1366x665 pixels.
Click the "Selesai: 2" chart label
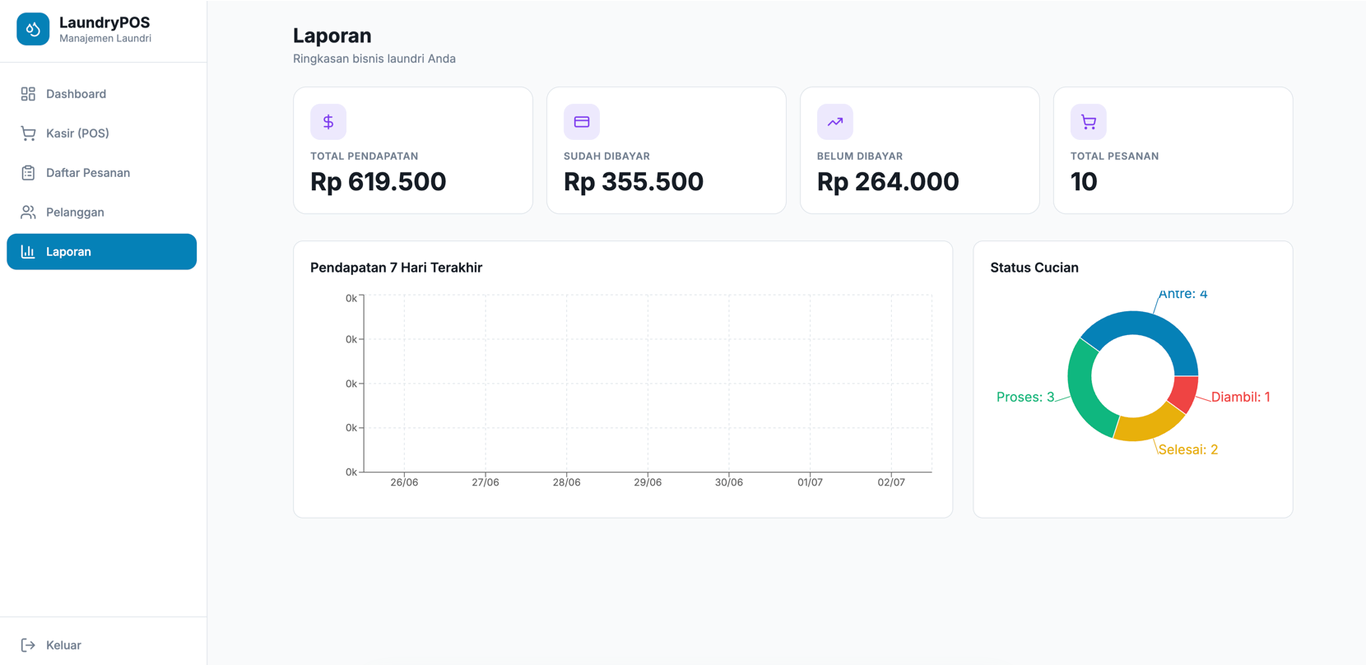point(1188,449)
